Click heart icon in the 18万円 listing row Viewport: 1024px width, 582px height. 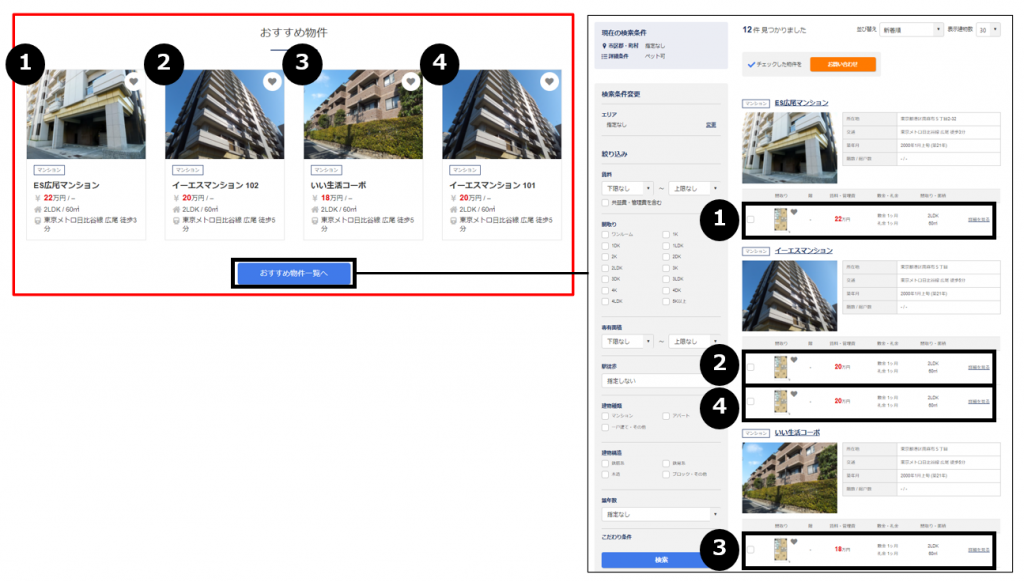tap(795, 542)
